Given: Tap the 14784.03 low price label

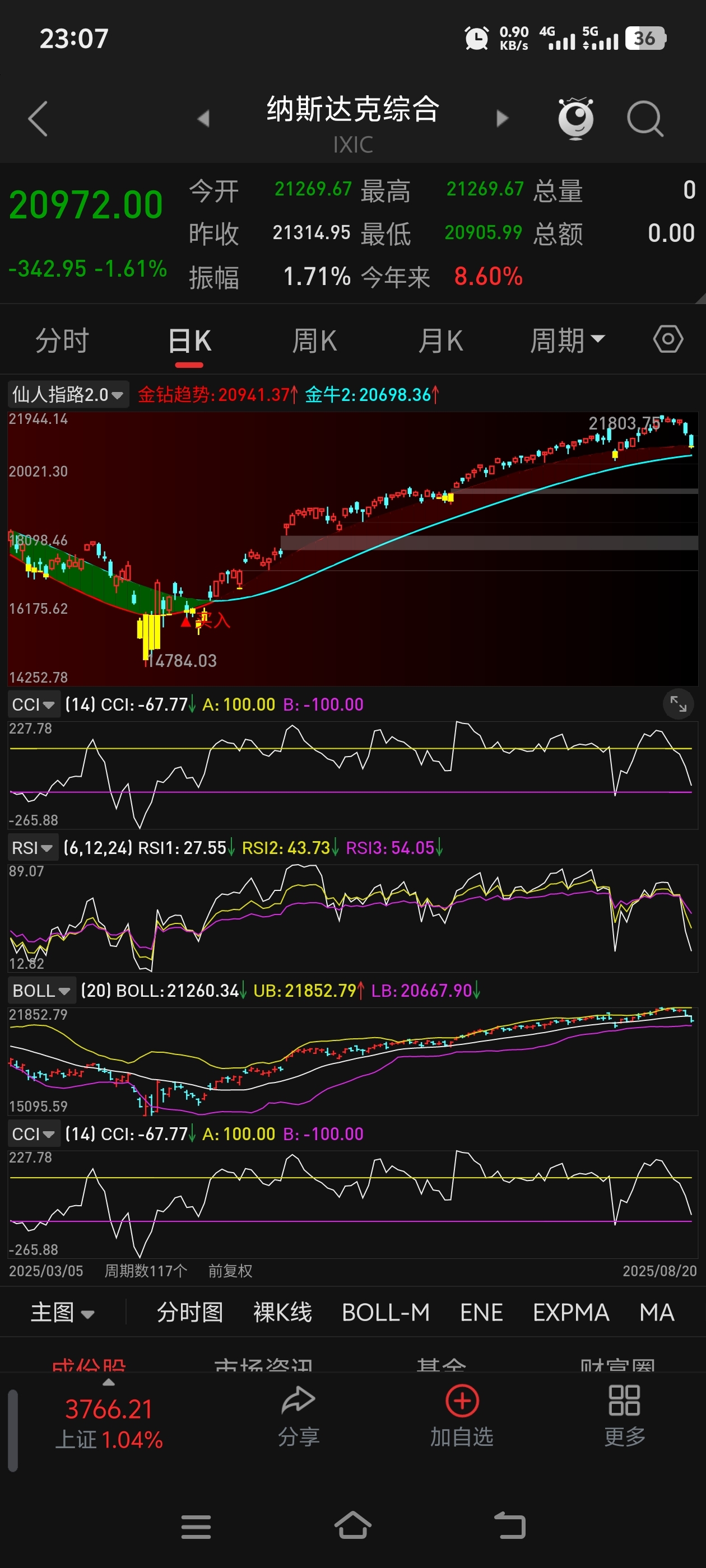Looking at the screenshot, I should pos(182,660).
